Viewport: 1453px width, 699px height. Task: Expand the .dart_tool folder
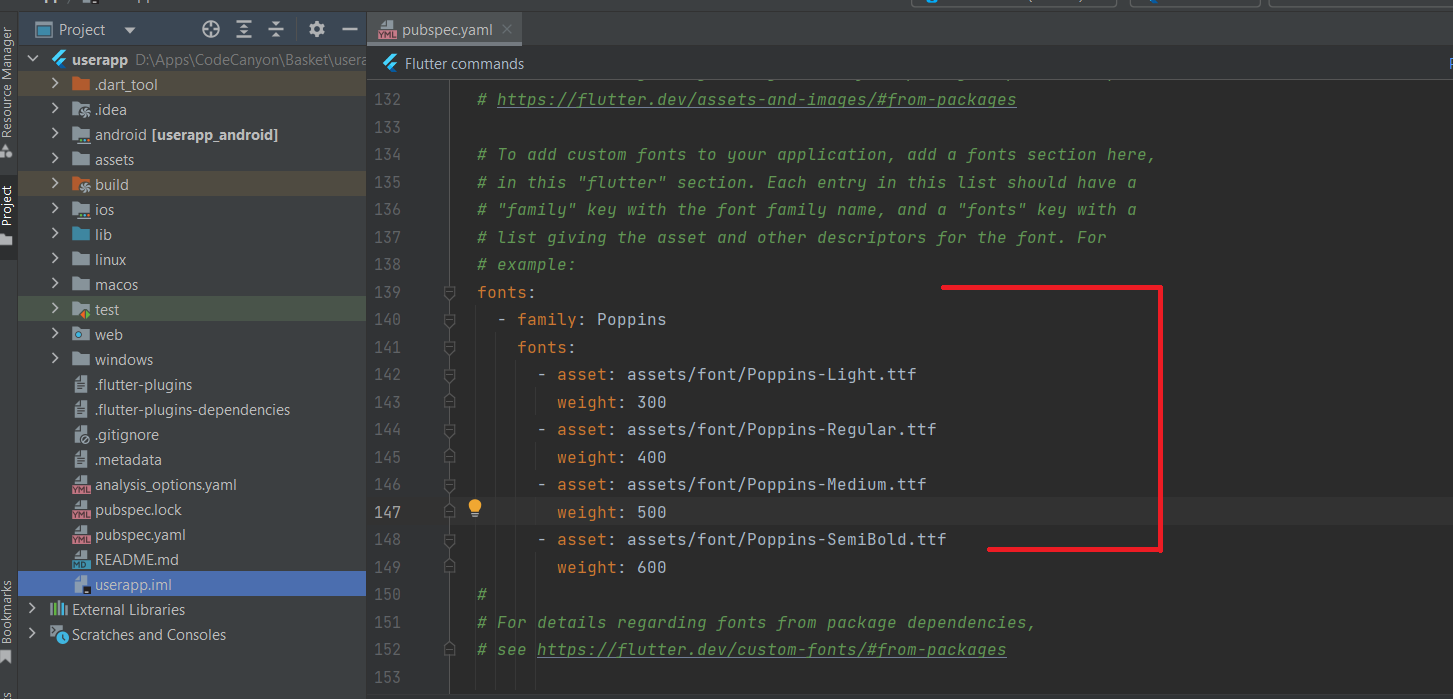pyautogui.click(x=56, y=84)
